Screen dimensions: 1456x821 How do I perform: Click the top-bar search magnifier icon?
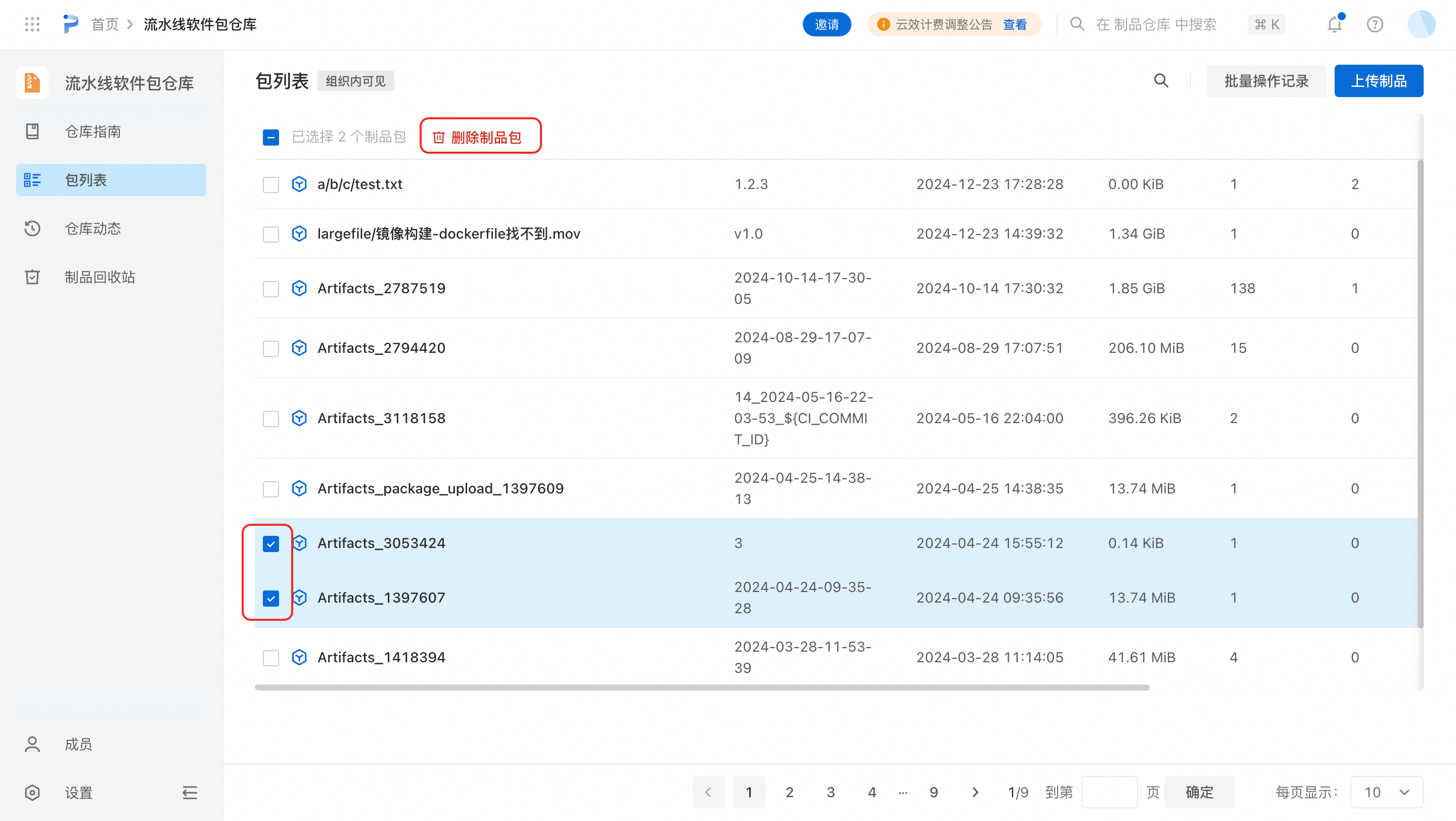(x=1077, y=24)
